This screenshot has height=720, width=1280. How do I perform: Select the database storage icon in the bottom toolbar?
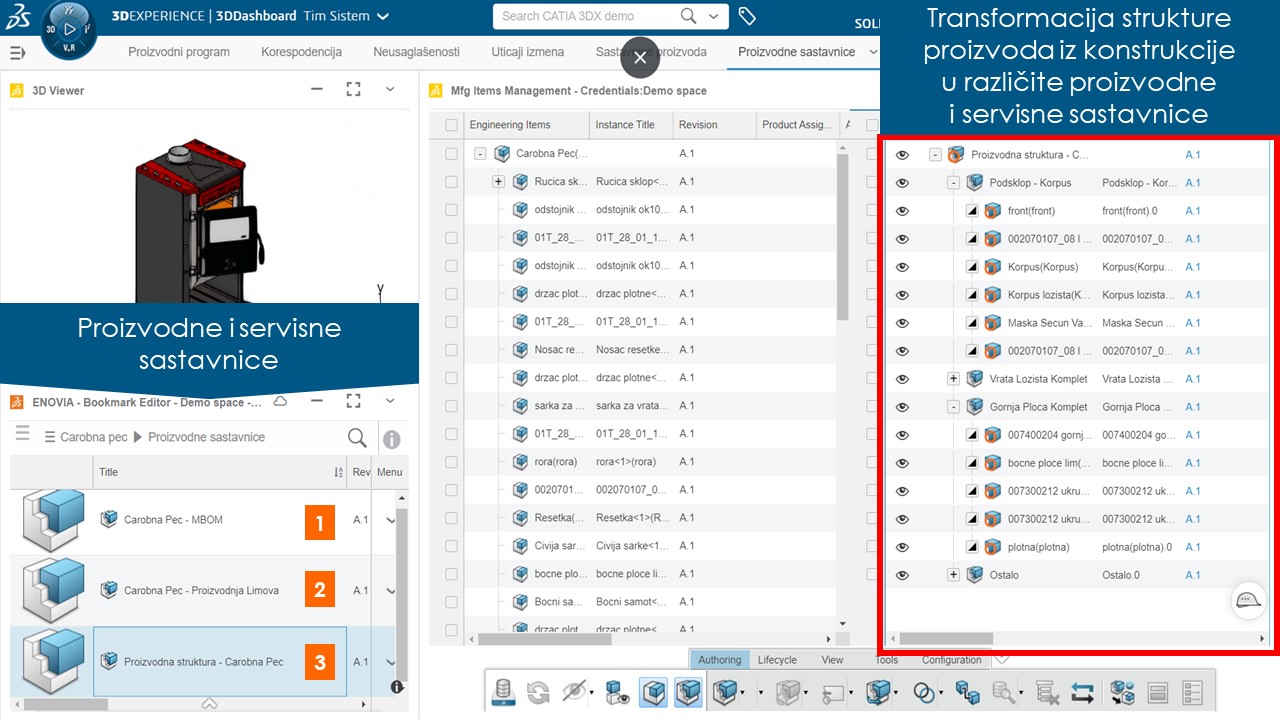point(503,691)
